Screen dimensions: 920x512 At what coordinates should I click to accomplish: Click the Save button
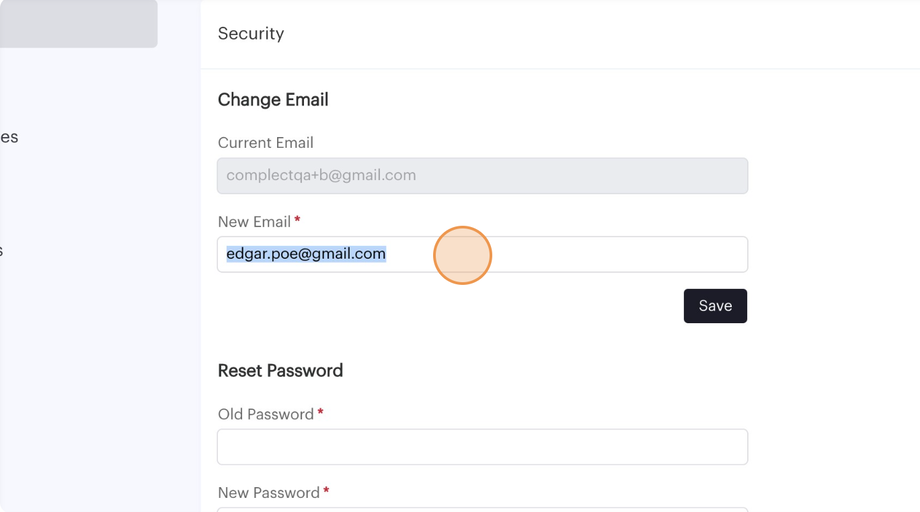(x=715, y=306)
